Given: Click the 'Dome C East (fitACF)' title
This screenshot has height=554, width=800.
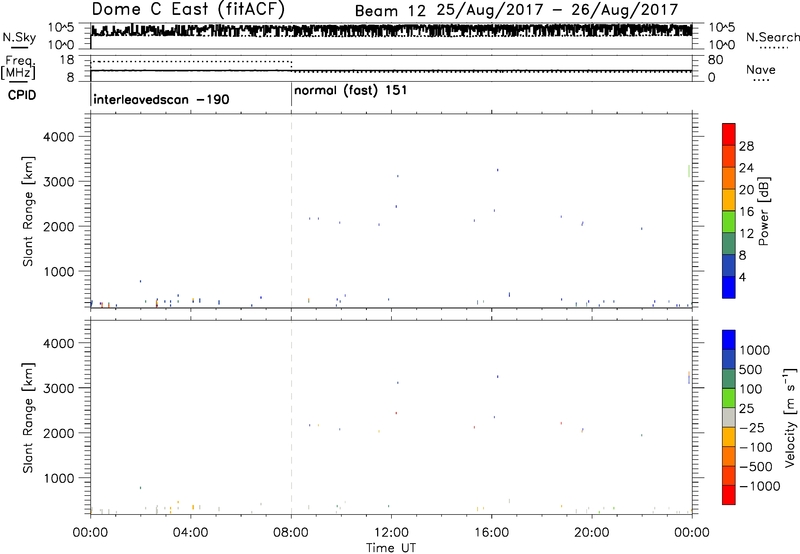Looking at the screenshot, I should 188,9.
